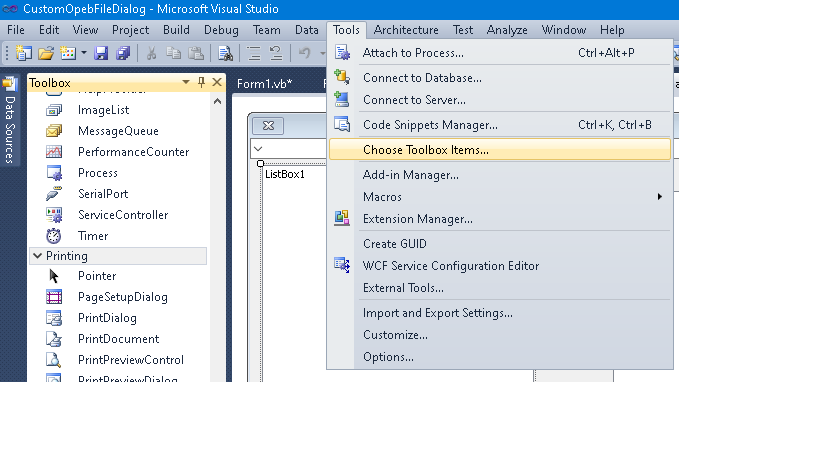The height and width of the screenshot is (460, 819).
Task: Click the uncomment lines toolbar icon
Action: [x=276, y=53]
